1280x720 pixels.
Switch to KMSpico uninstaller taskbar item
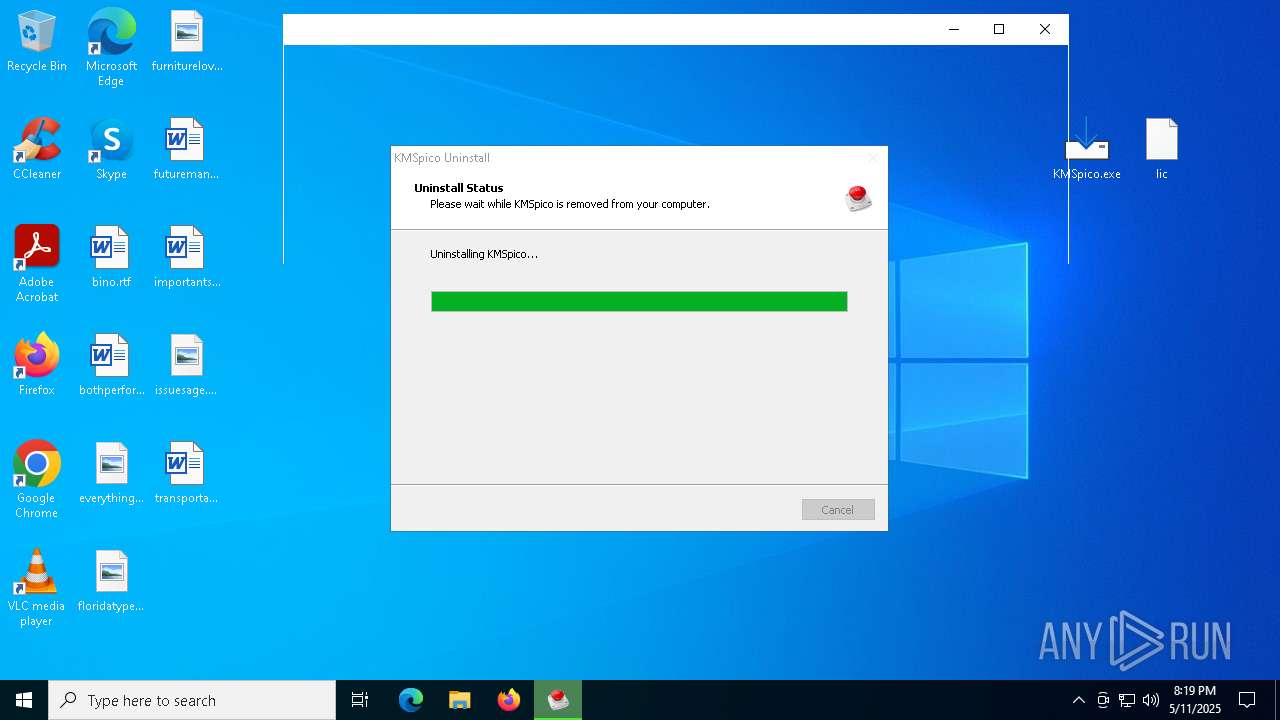558,700
